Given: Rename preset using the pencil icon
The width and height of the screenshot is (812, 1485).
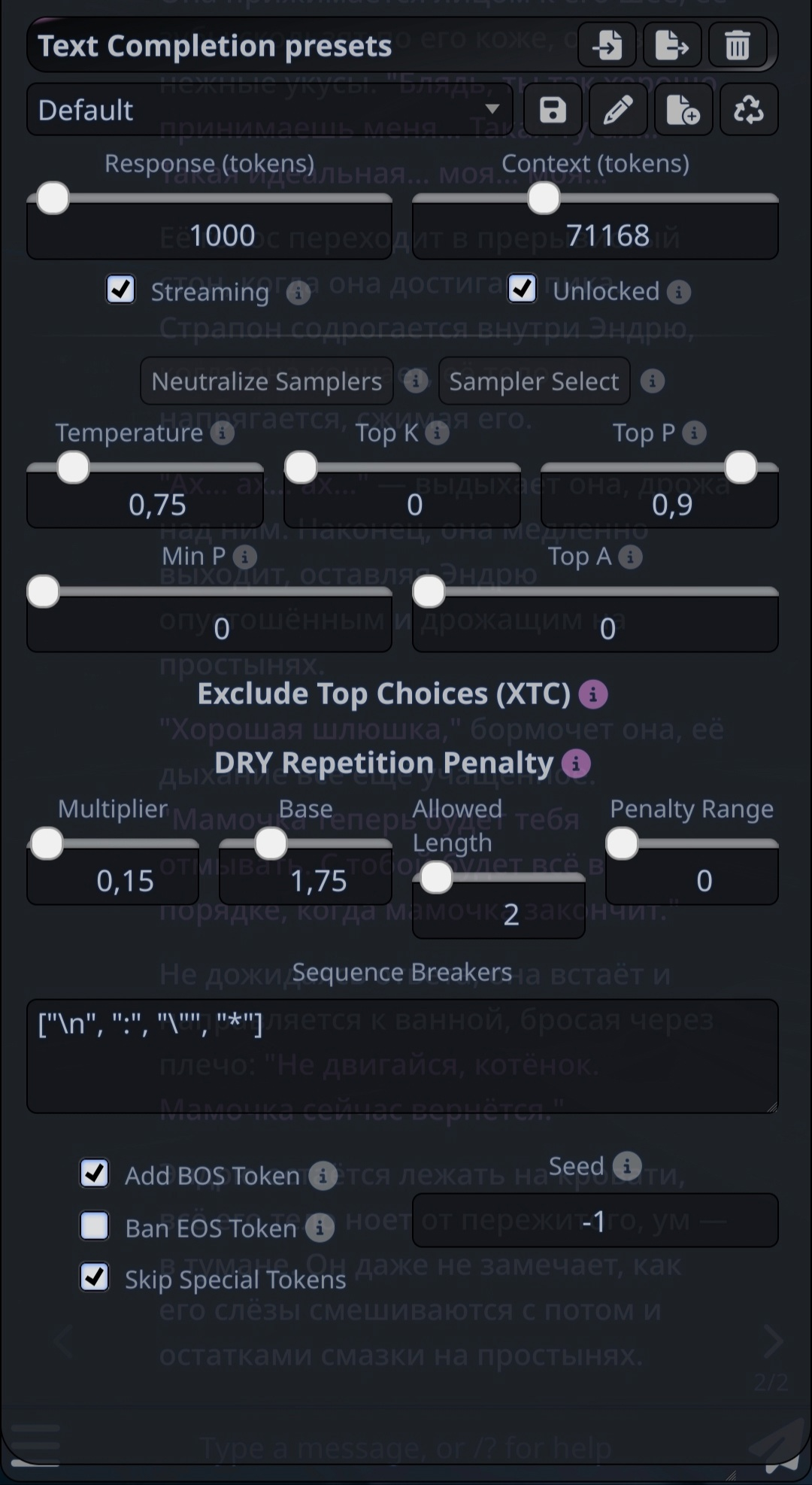Looking at the screenshot, I should point(618,111).
